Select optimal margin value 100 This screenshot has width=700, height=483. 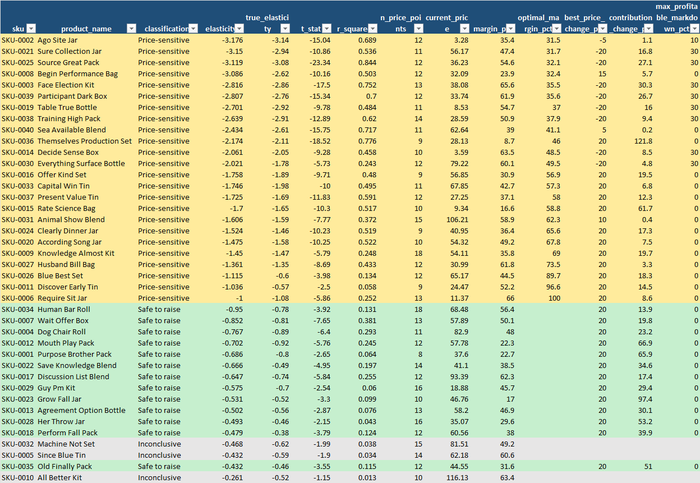(x=539, y=298)
